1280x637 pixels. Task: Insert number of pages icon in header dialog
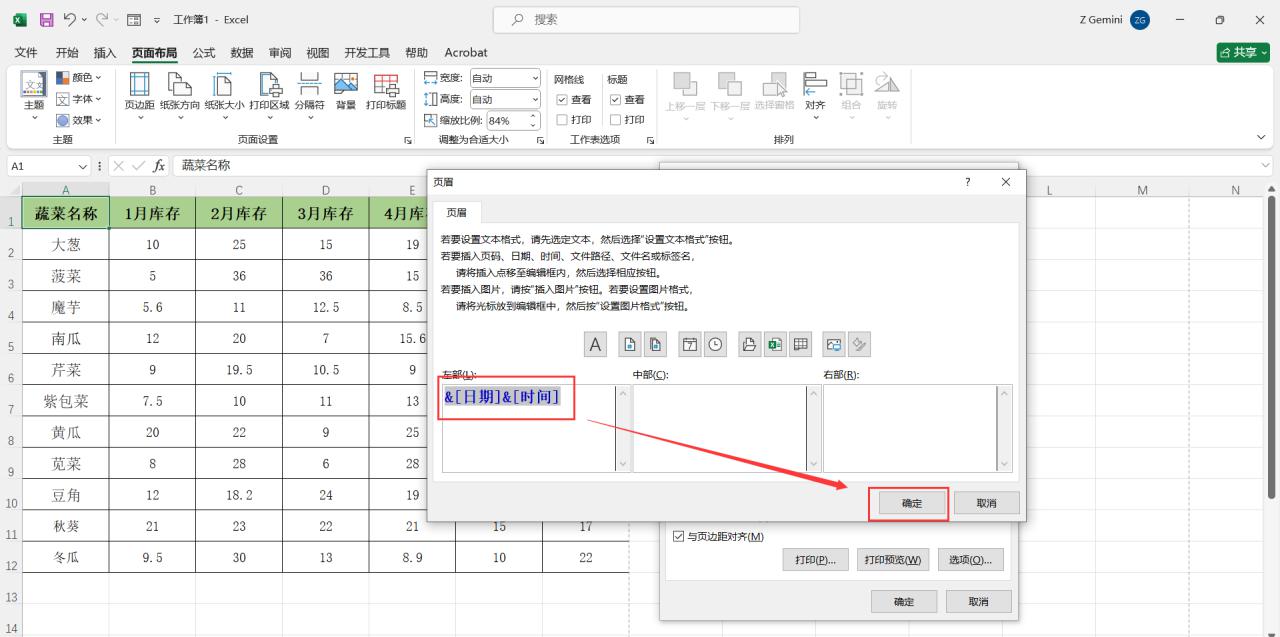coord(655,345)
